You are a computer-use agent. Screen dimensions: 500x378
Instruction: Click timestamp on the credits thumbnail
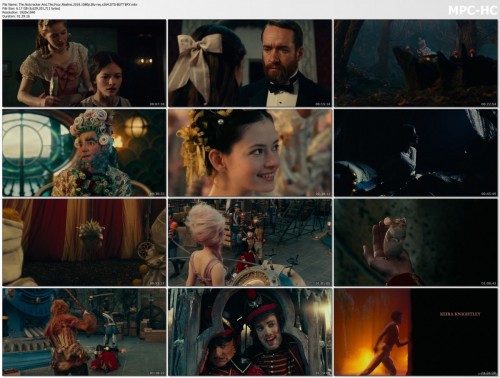click(488, 373)
